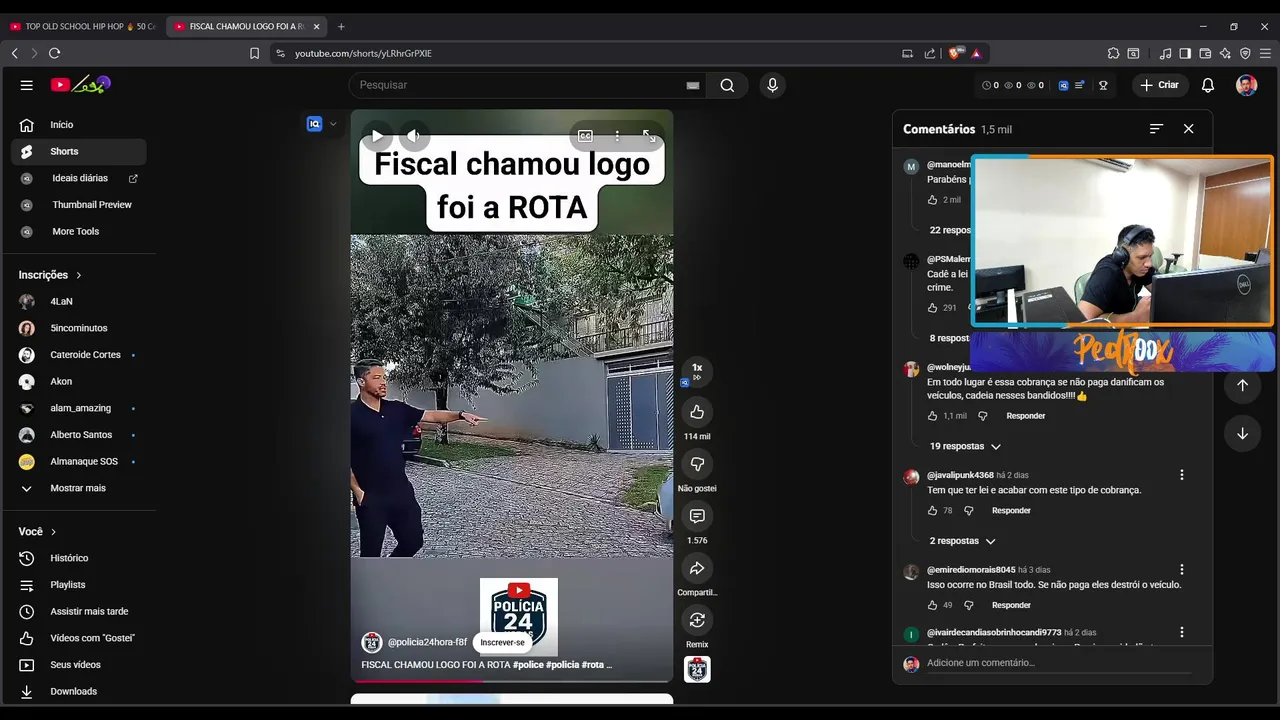Dislike the Short via Não gostei
This screenshot has width=1280, height=720.
coord(697,464)
